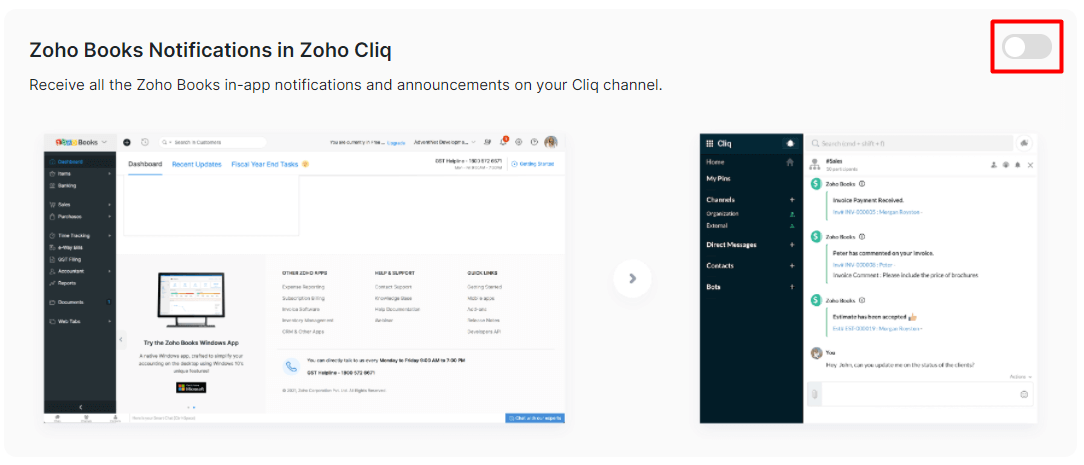Open the Organization channel in Cliq
This screenshot has width=1084, height=465.
(722, 214)
